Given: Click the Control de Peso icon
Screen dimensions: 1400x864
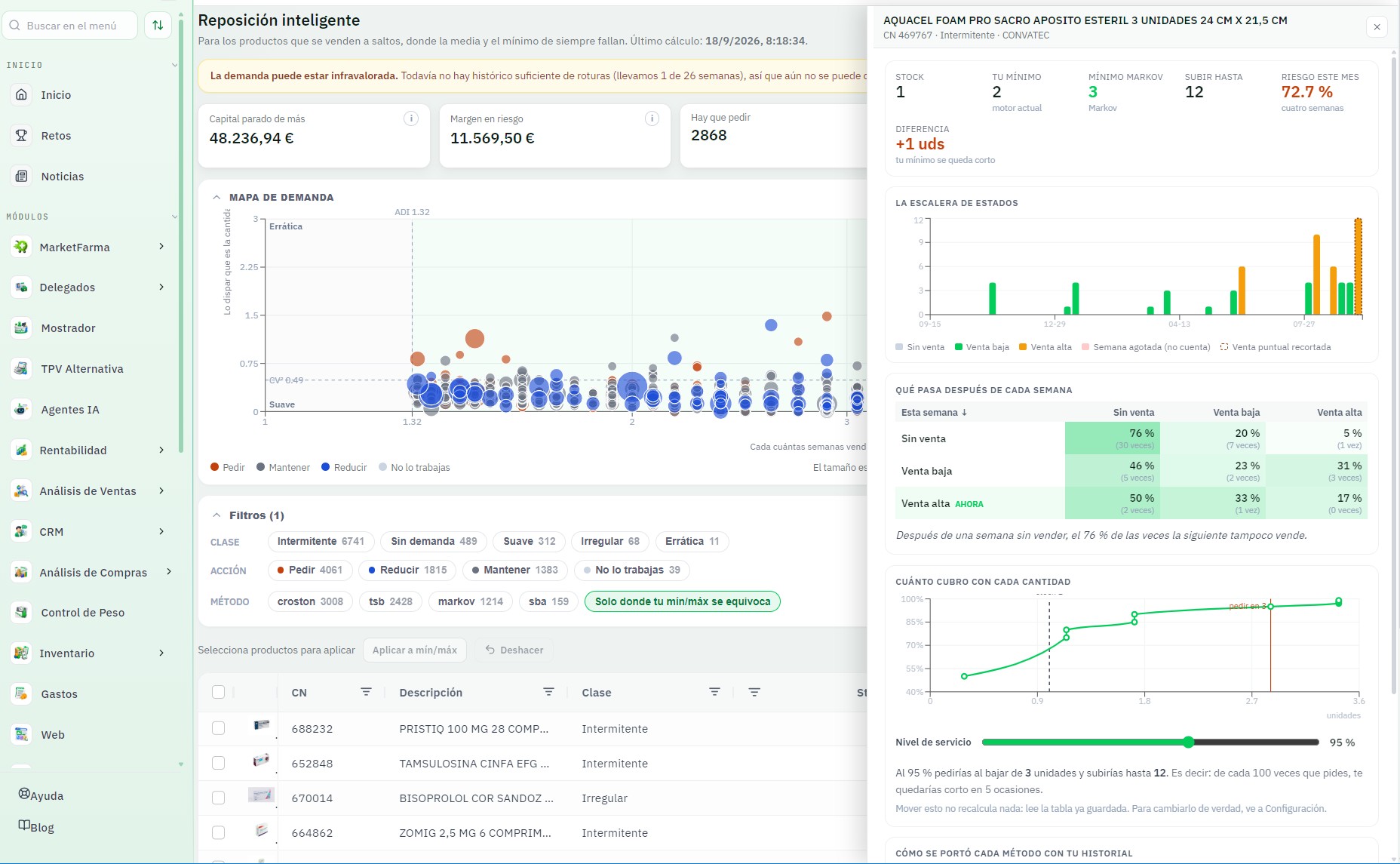Looking at the screenshot, I should [21, 613].
